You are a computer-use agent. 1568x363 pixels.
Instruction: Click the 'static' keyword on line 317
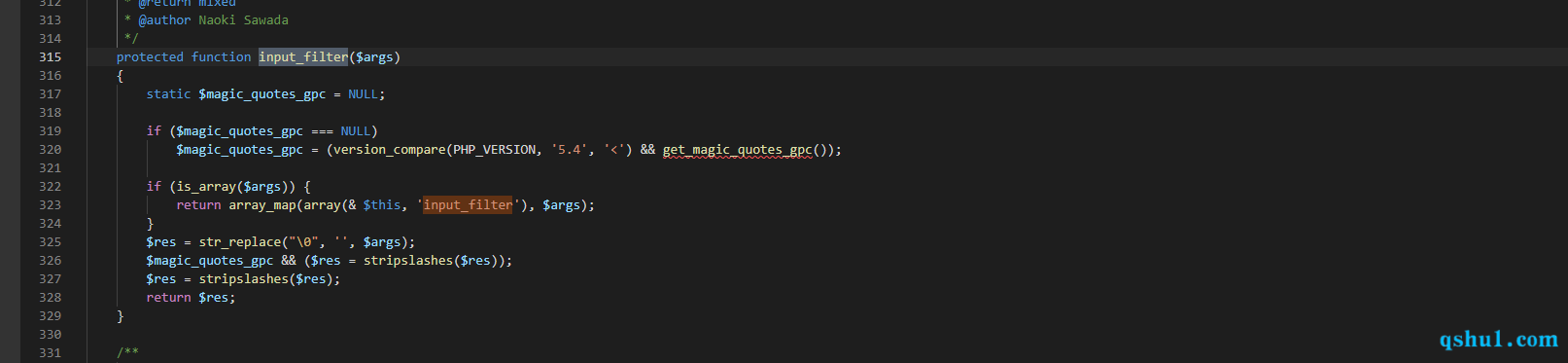click(x=169, y=94)
